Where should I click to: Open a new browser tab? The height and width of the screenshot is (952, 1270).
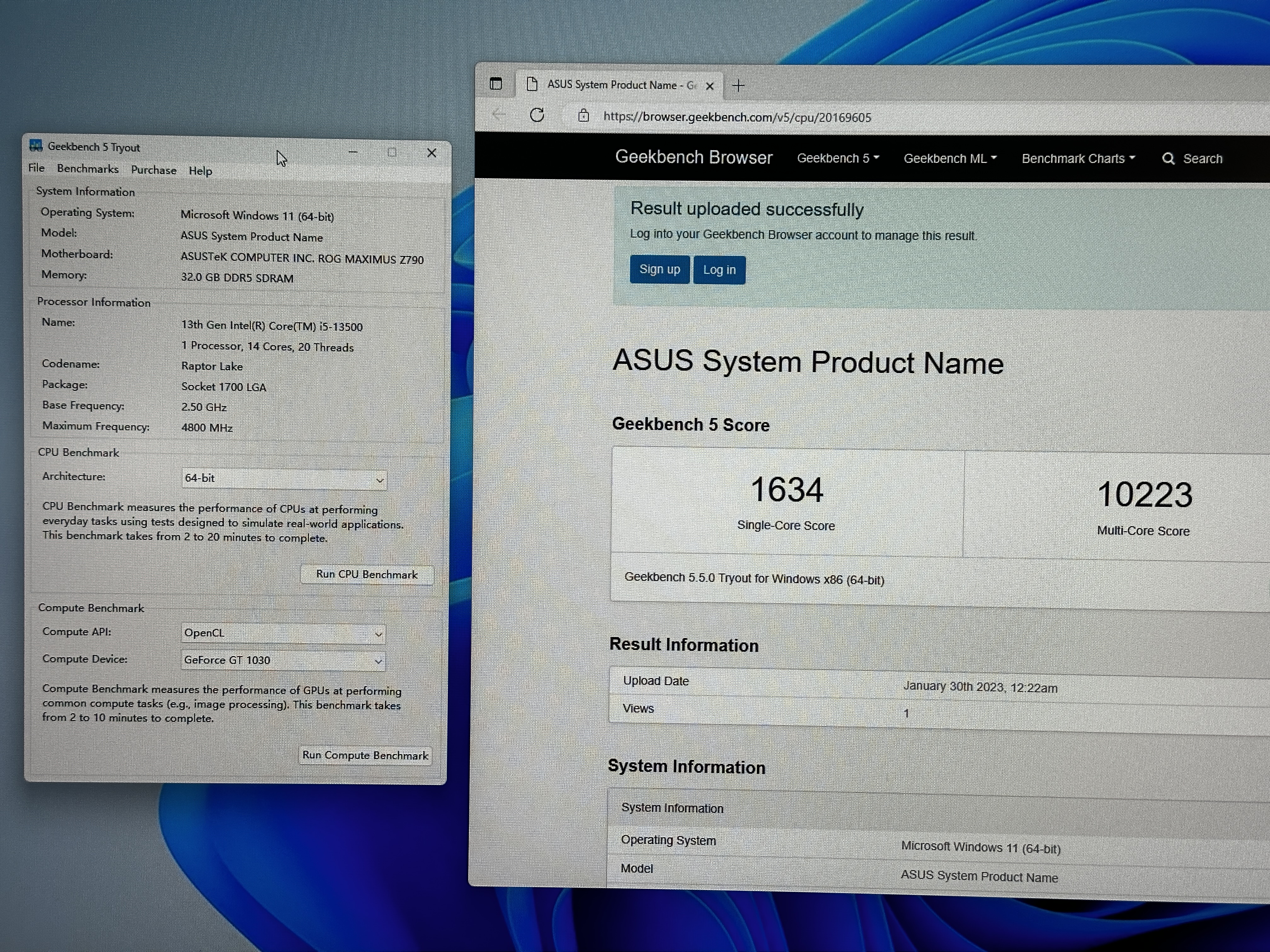pos(738,86)
